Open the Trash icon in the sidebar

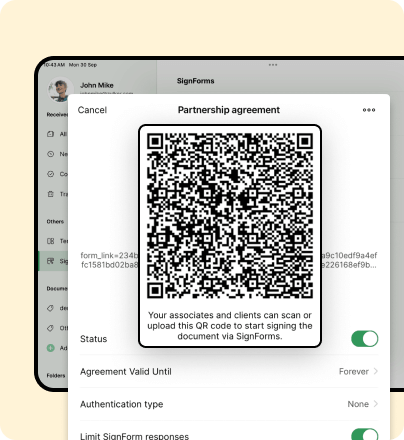pyautogui.click(x=51, y=194)
